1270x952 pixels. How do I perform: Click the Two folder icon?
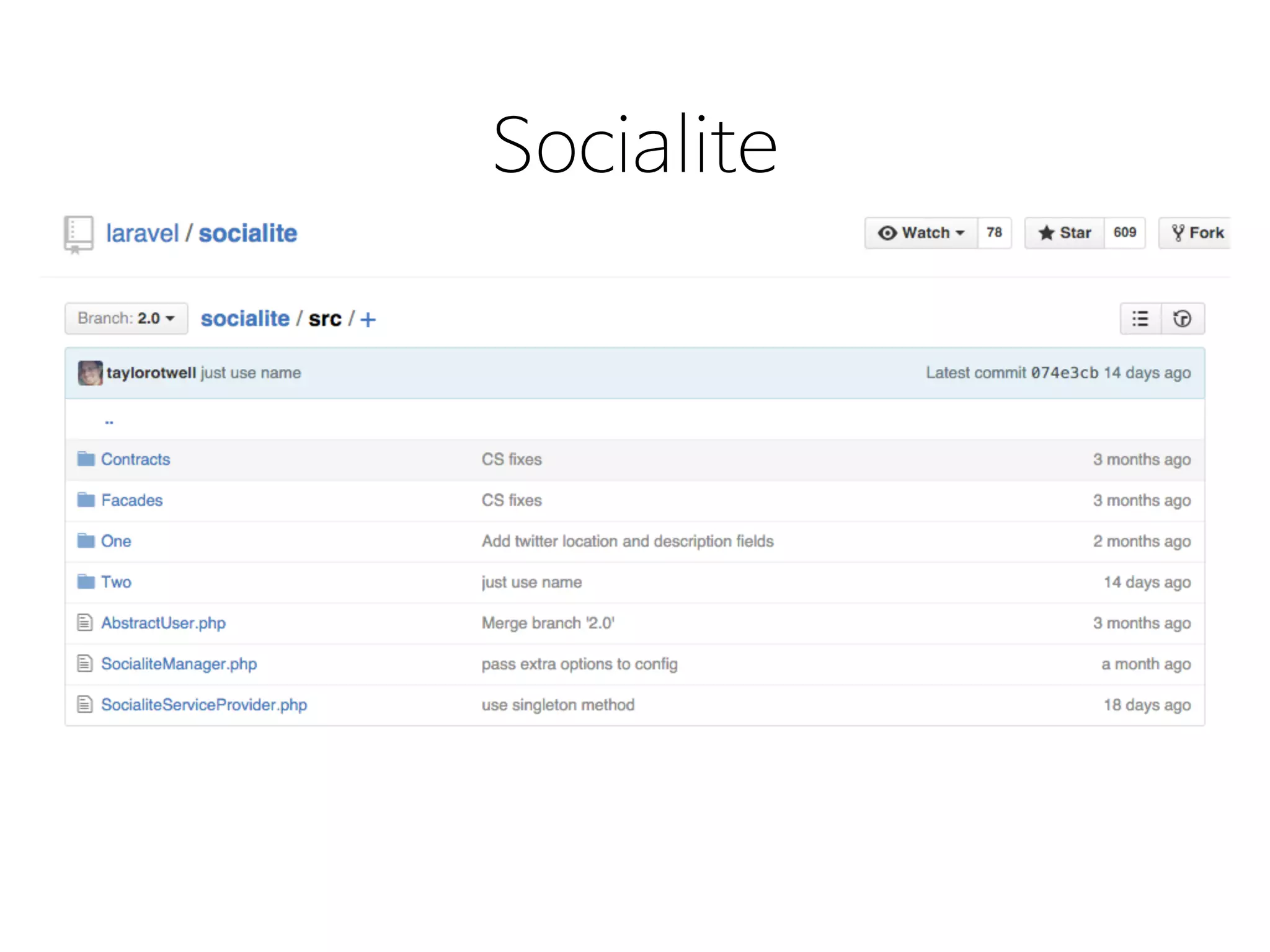click(x=86, y=582)
